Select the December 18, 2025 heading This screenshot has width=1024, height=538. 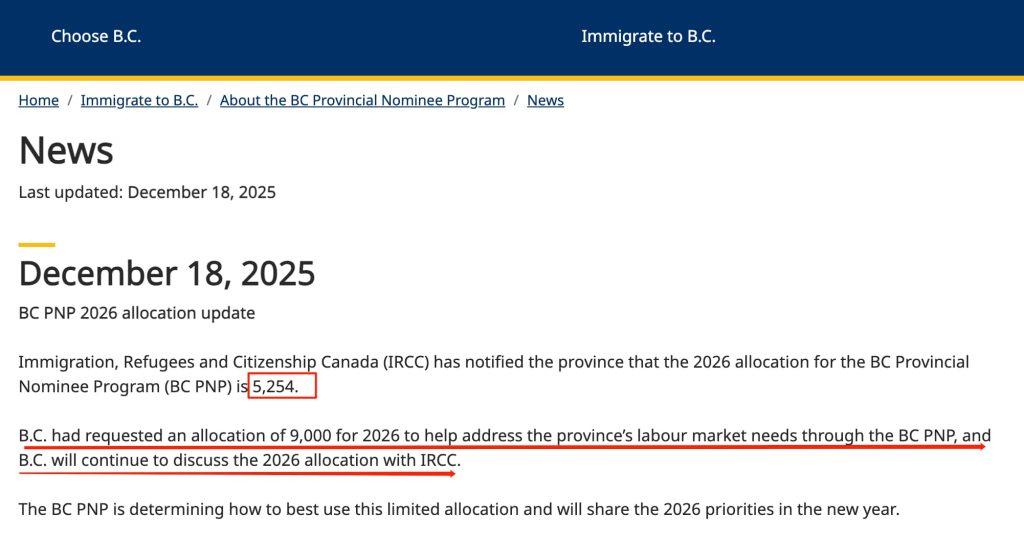[x=167, y=273]
